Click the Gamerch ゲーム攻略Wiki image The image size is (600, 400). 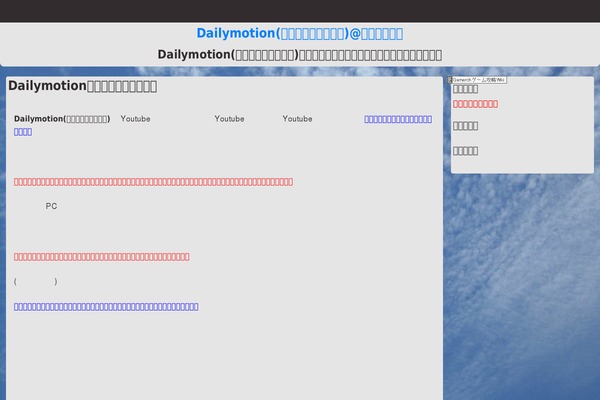click(x=477, y=80)
